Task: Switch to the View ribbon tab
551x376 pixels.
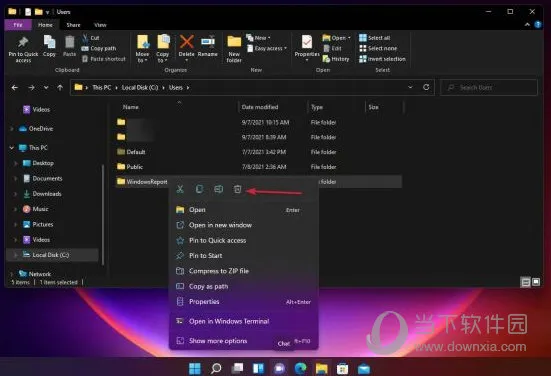Action: (x=100, y=25)
